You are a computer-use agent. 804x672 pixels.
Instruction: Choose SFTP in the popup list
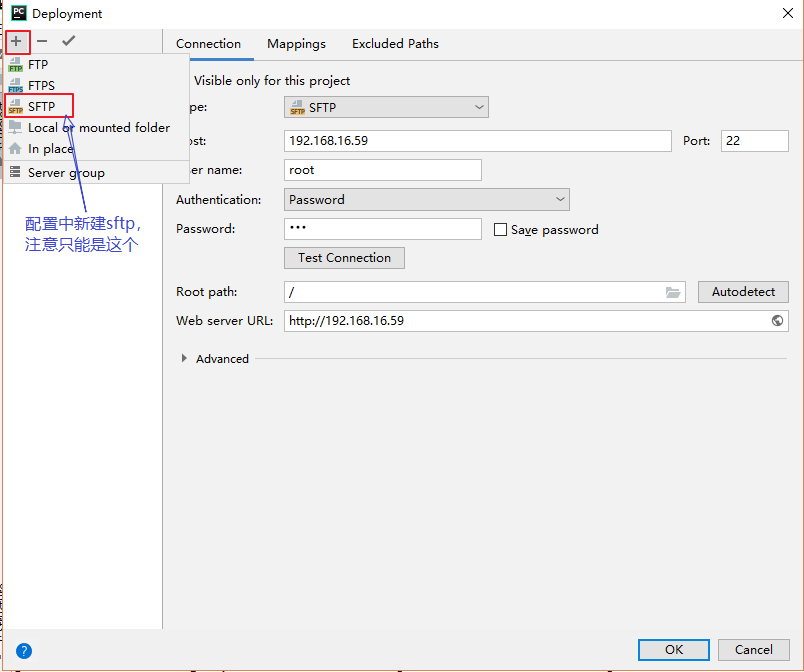[x=96, y=106]
